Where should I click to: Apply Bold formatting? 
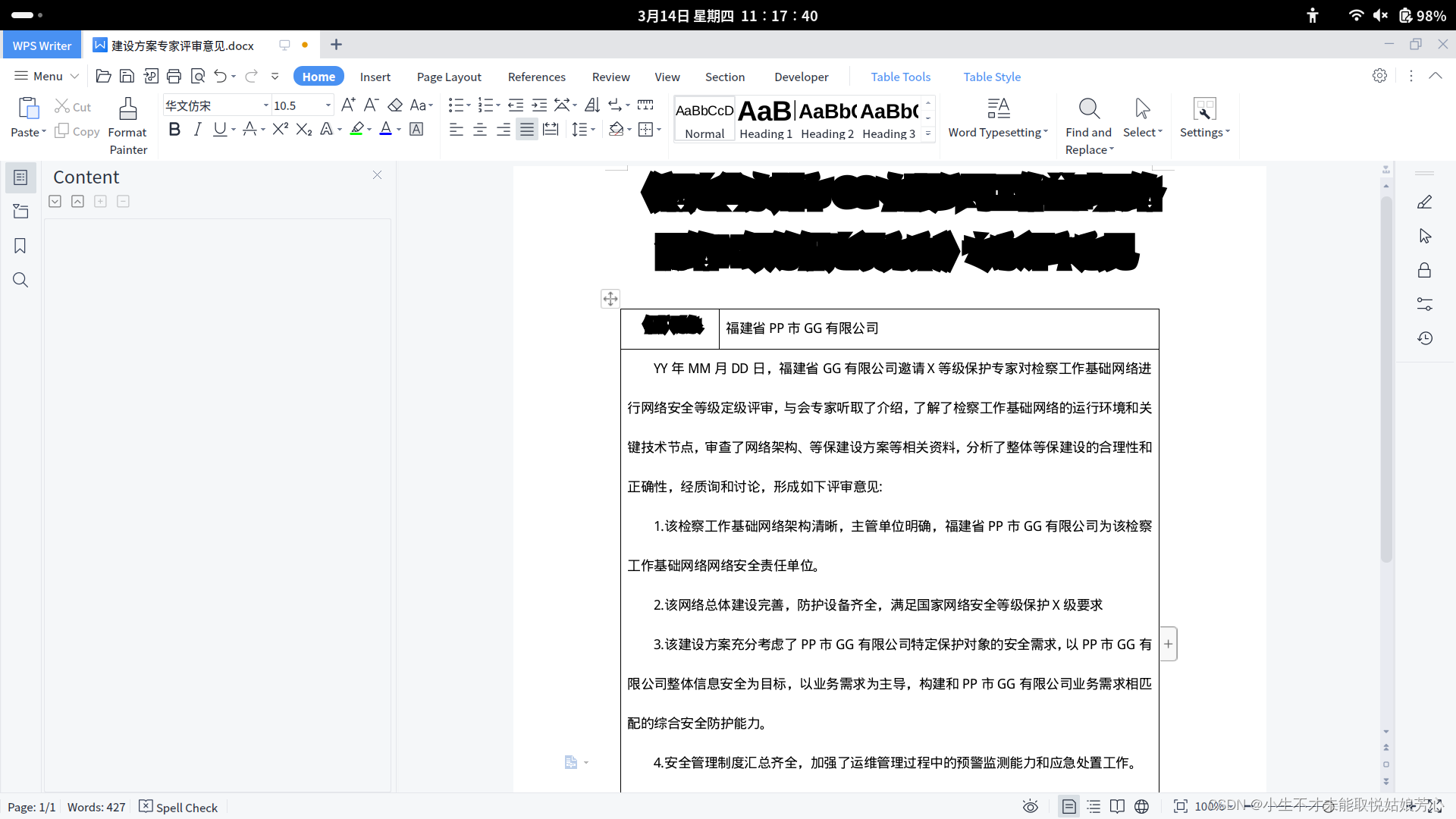(174, 130)
